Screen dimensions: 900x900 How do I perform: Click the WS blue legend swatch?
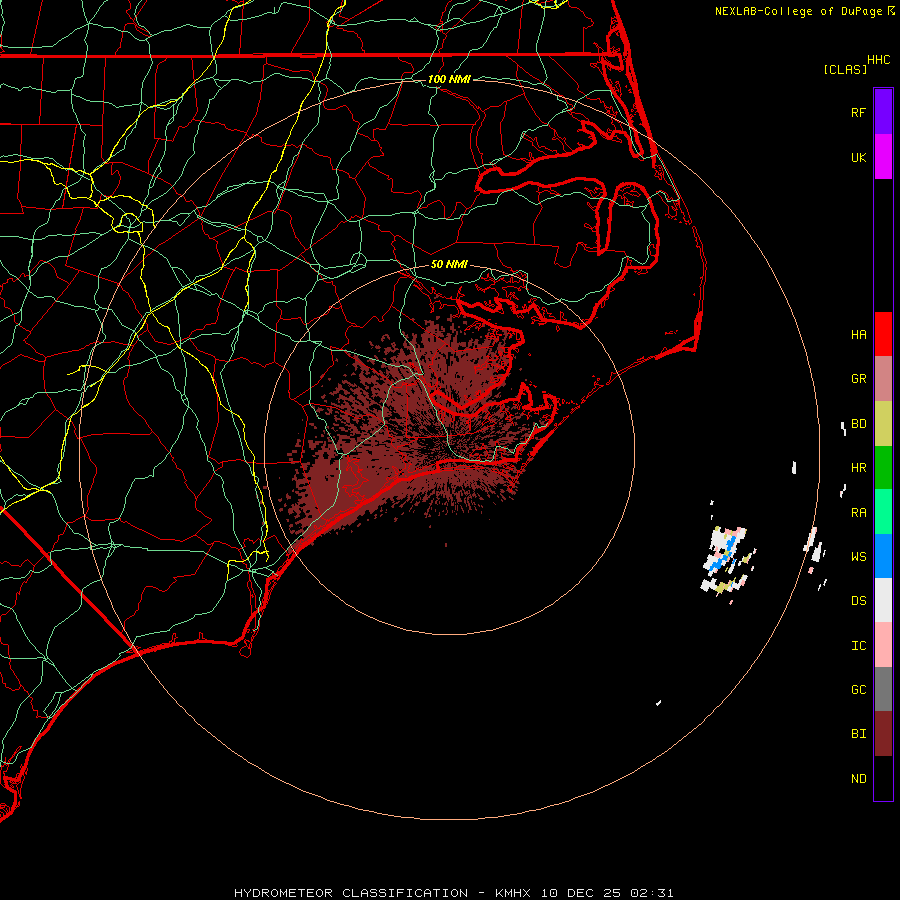point(883,556)
